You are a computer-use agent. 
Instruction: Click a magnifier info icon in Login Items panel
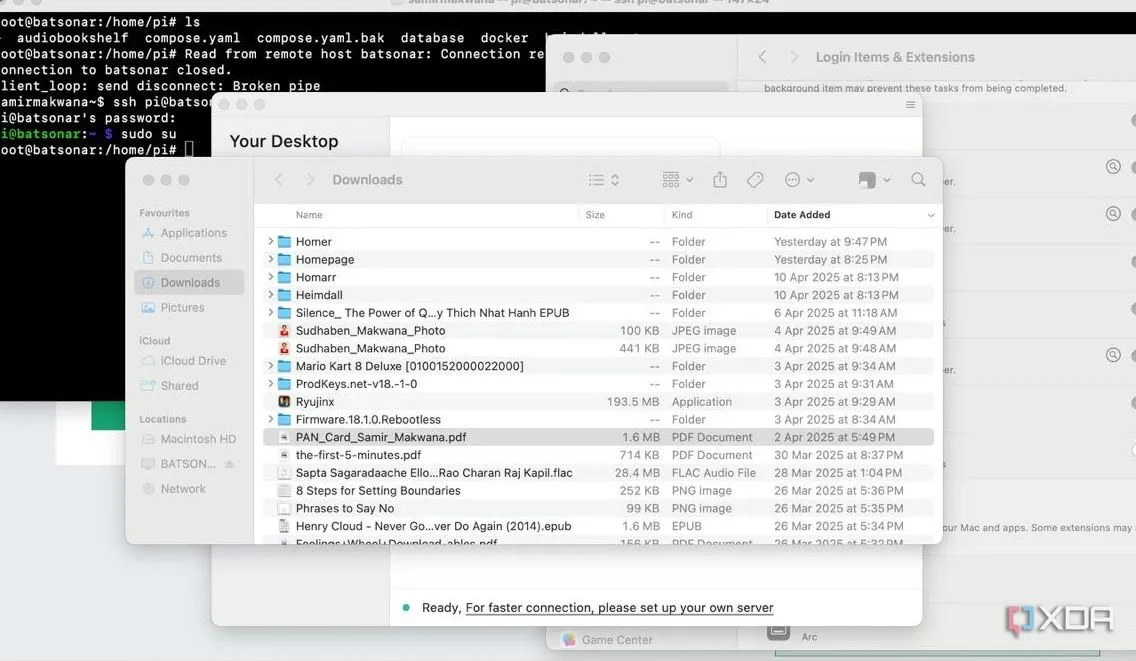tap(1114, 167)
